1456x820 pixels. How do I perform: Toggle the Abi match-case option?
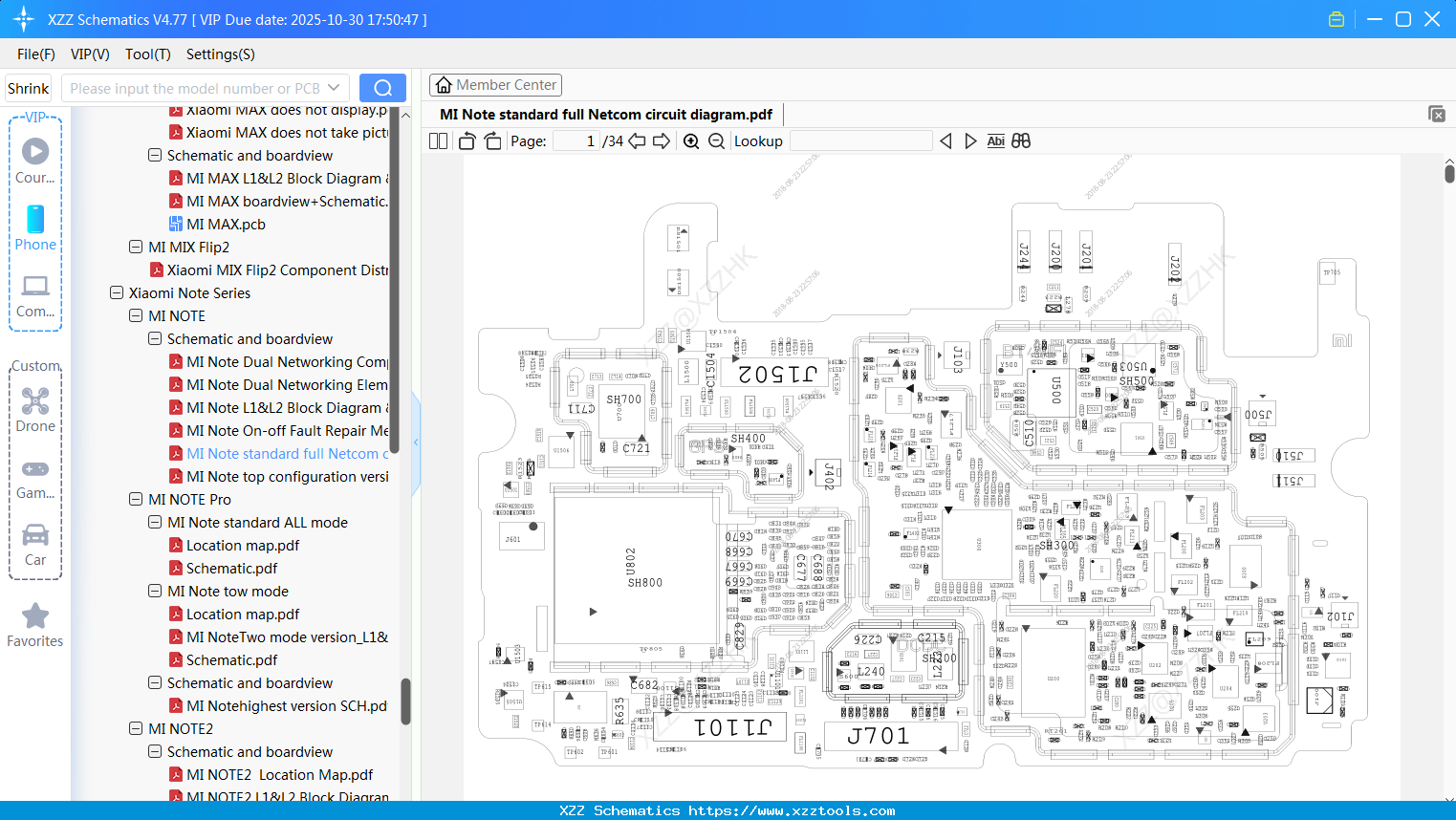995,140
